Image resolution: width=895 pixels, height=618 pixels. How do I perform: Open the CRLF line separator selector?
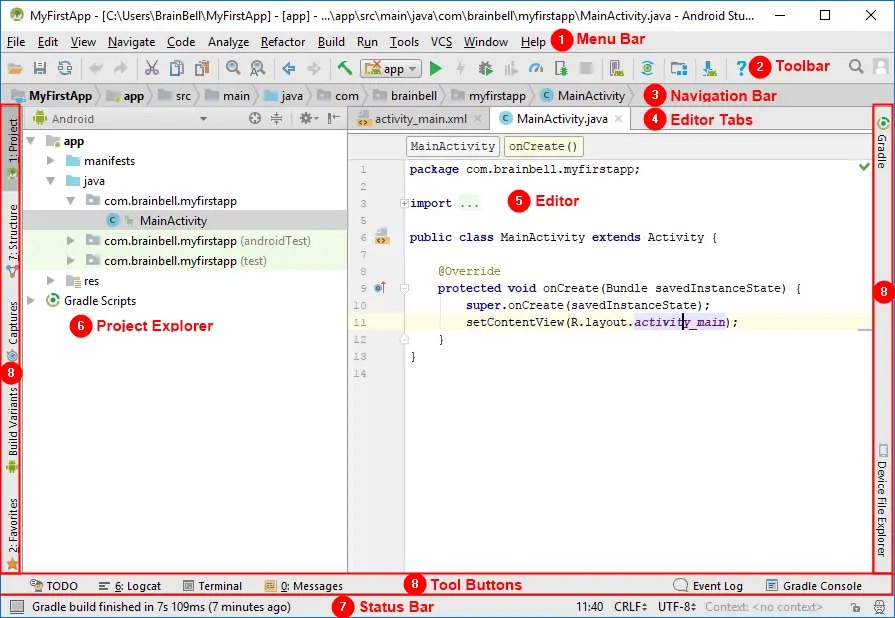pos(631,607)
